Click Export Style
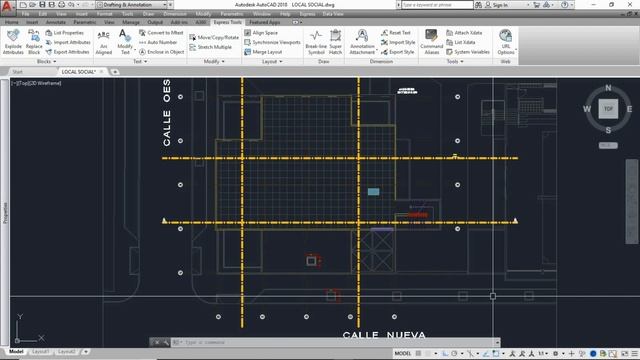This screenshot has width=640, height=360. pos(398,52)
